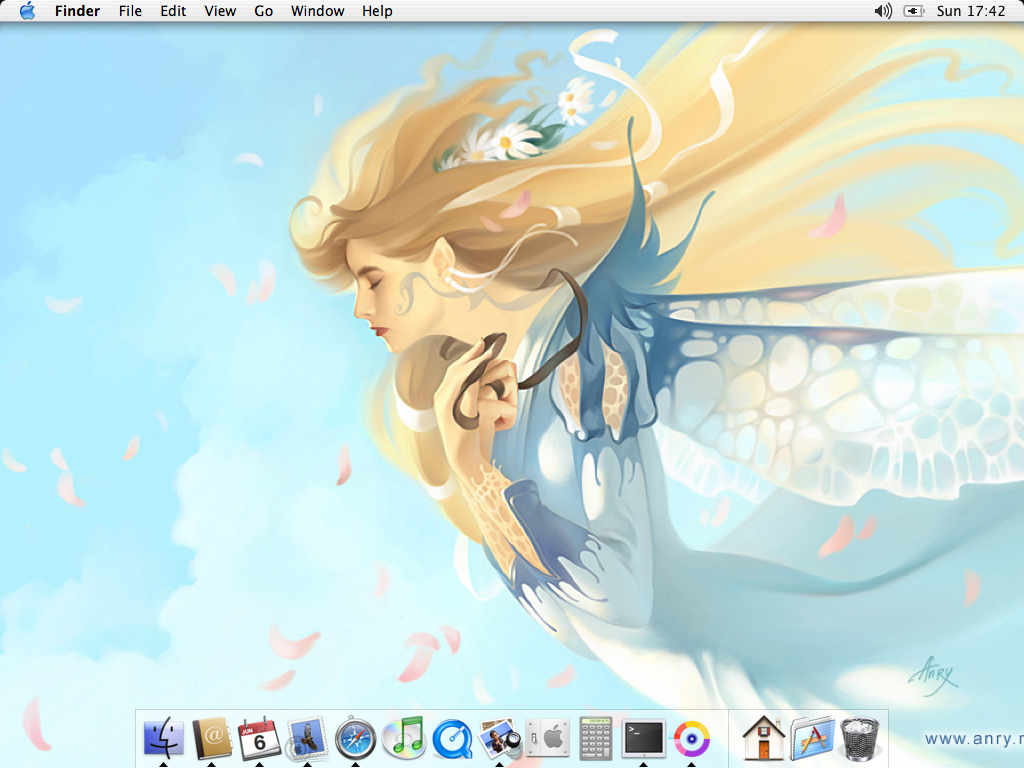This screenshot has width=1024, height=768.
Task: Click the clock showing Sun 17:42
Action: pos(971,11)
